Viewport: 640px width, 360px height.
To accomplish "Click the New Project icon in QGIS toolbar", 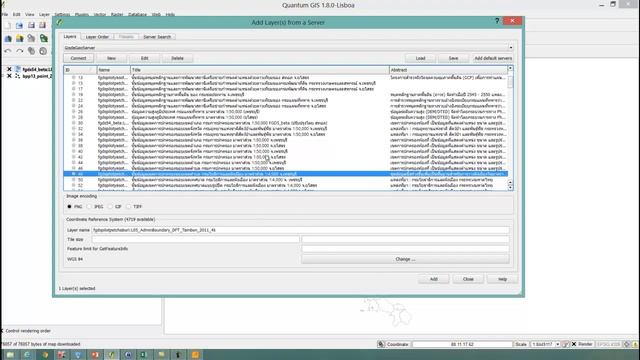I will coord(8,25).
